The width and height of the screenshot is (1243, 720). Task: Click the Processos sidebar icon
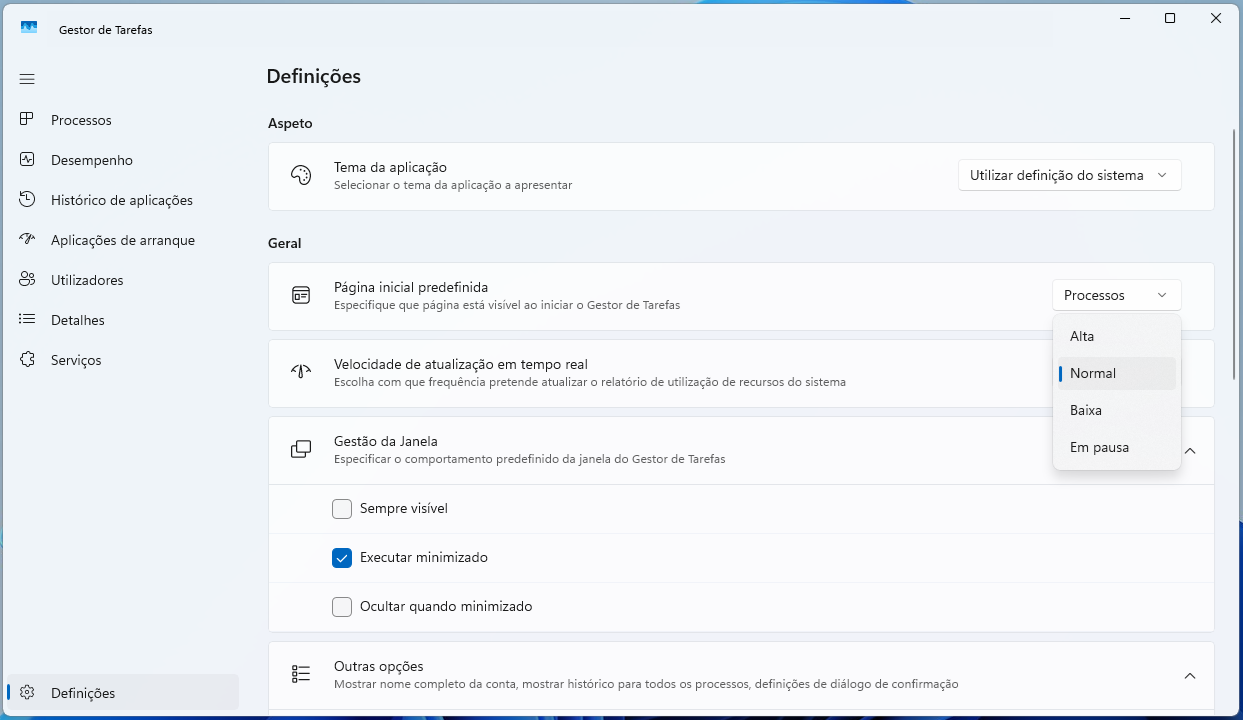pos(27,119)
